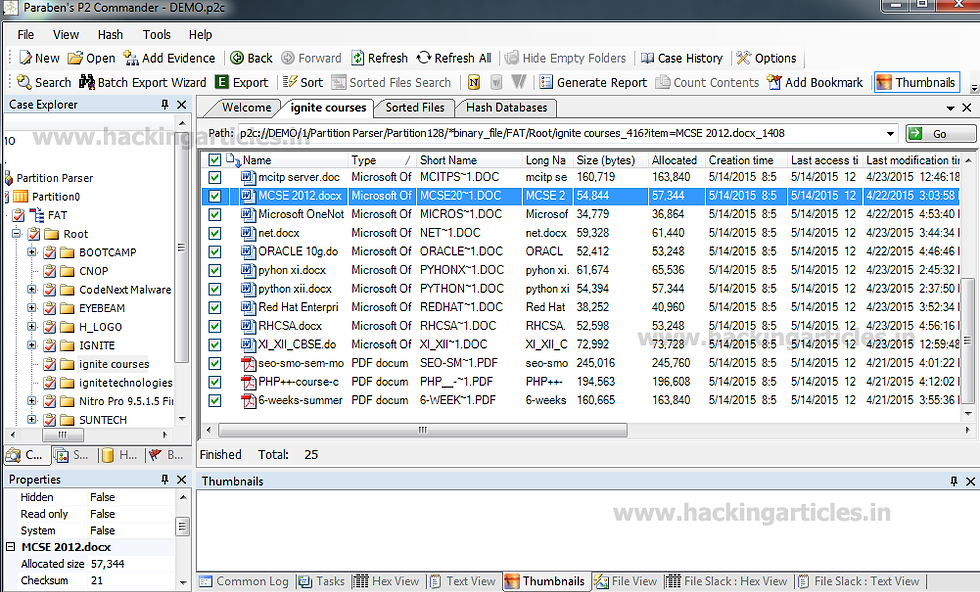Screen dimensions: 980x592
Task: Uncheck the 6-weeks-summer PDF checkbox
Action: tap(214, 401)
